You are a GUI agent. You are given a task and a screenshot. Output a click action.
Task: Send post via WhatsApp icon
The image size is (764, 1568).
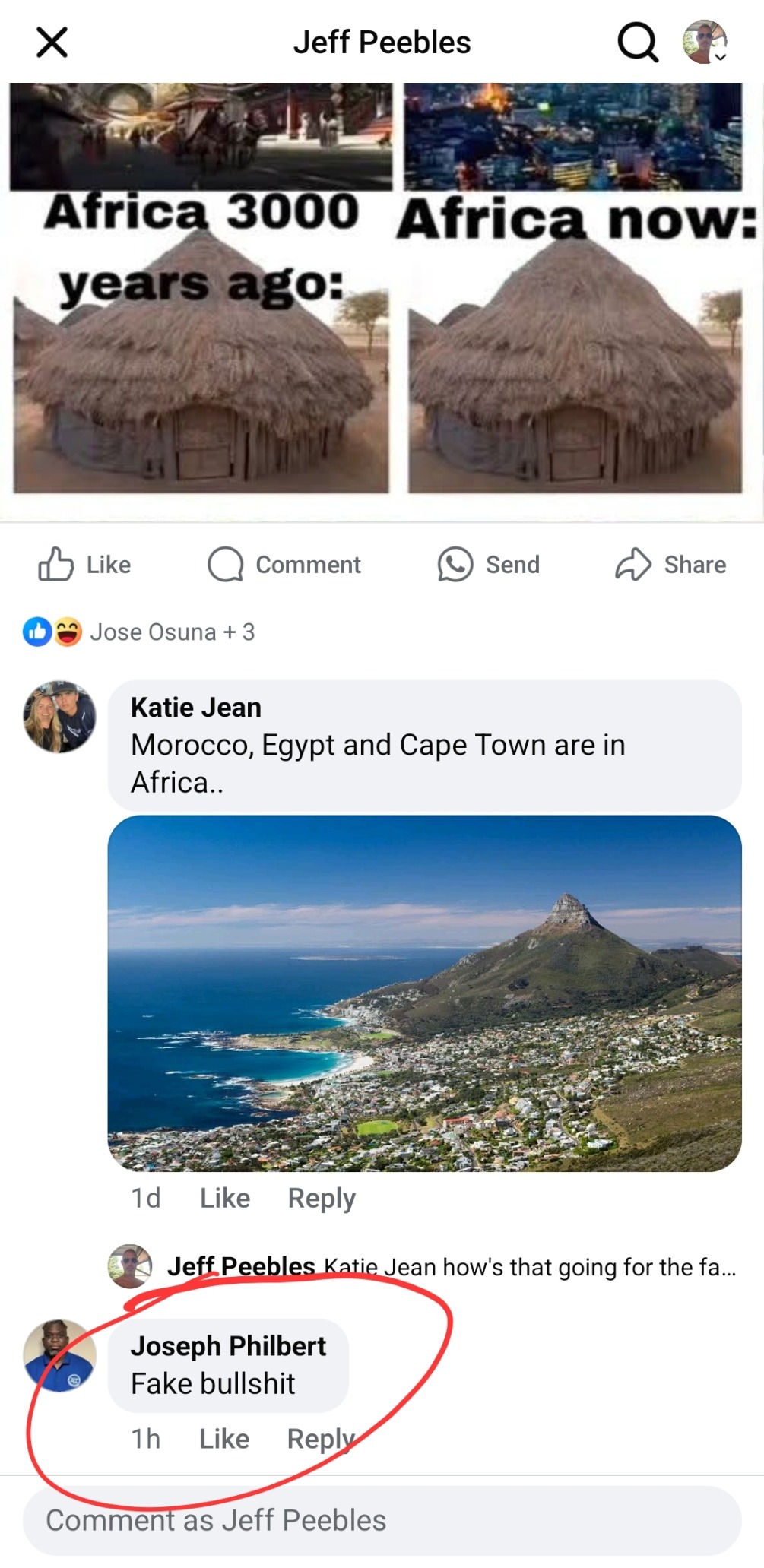(x=455, y=565)
